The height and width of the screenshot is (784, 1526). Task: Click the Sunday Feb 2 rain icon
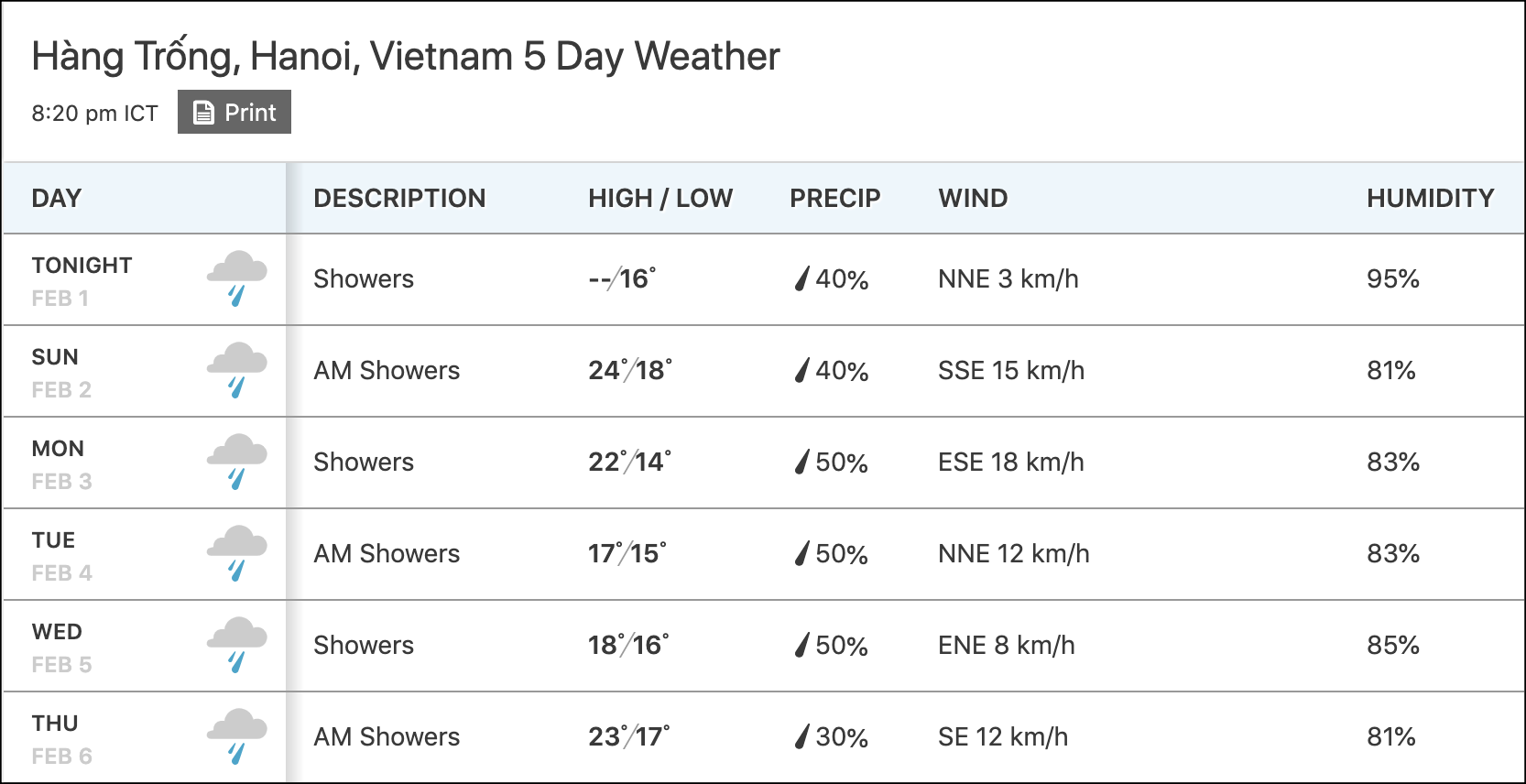(x=236, y=370)
